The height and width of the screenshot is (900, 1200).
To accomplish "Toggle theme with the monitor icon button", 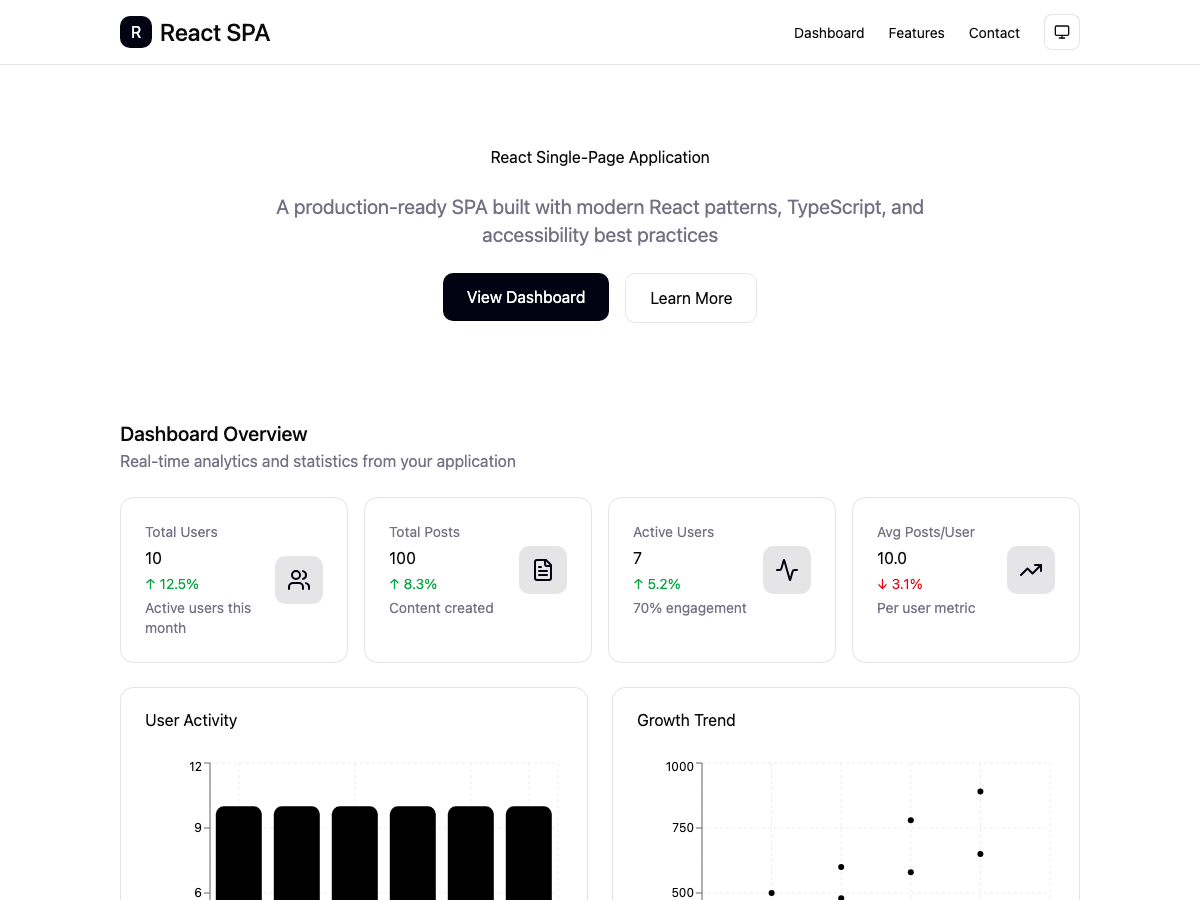I will click(1062, 32).
